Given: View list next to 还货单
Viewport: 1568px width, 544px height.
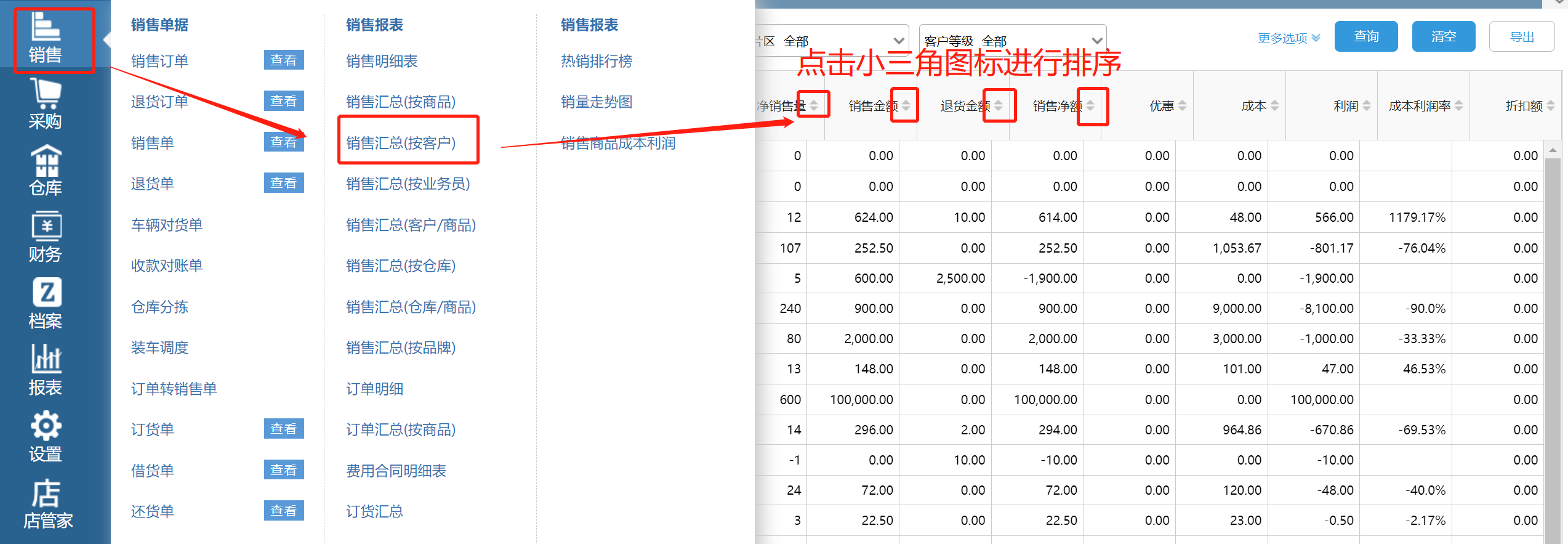Looking at the screenshot, I should coord(284,511).
